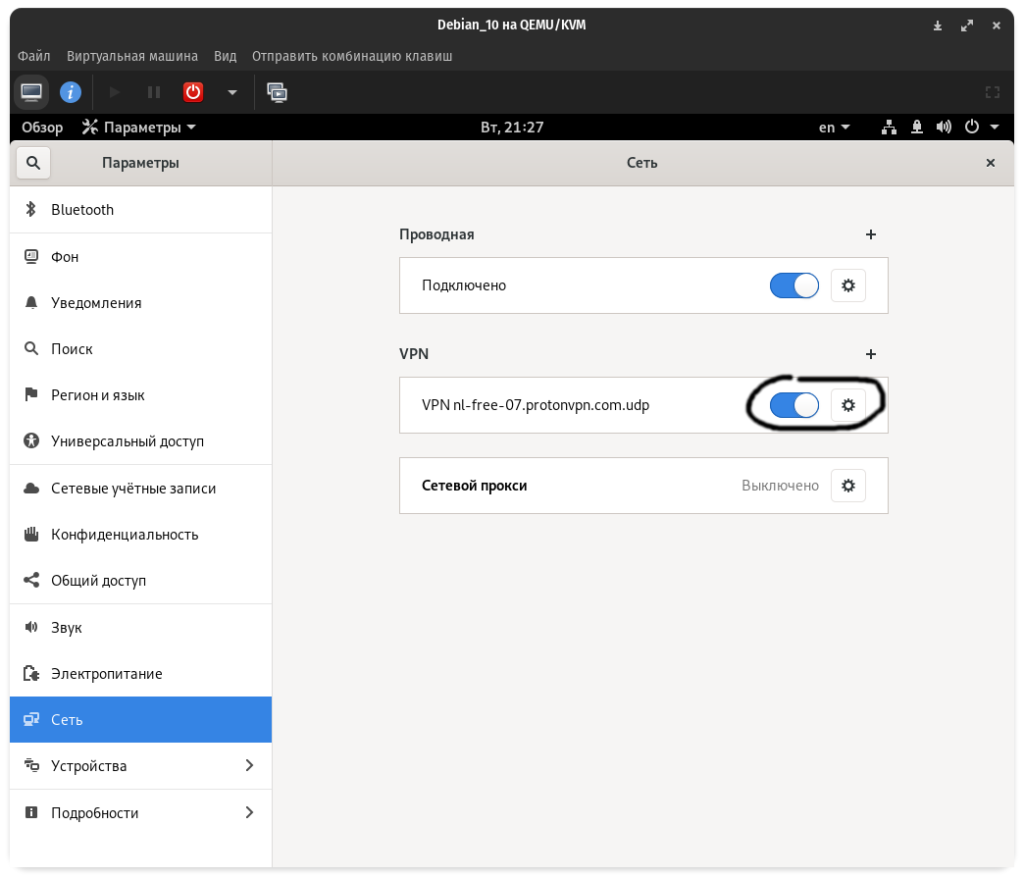The height and width of the screenshot is (878, 1024).
Task: Click the graphical console monitor icon
Action: [x=32, y=92]
